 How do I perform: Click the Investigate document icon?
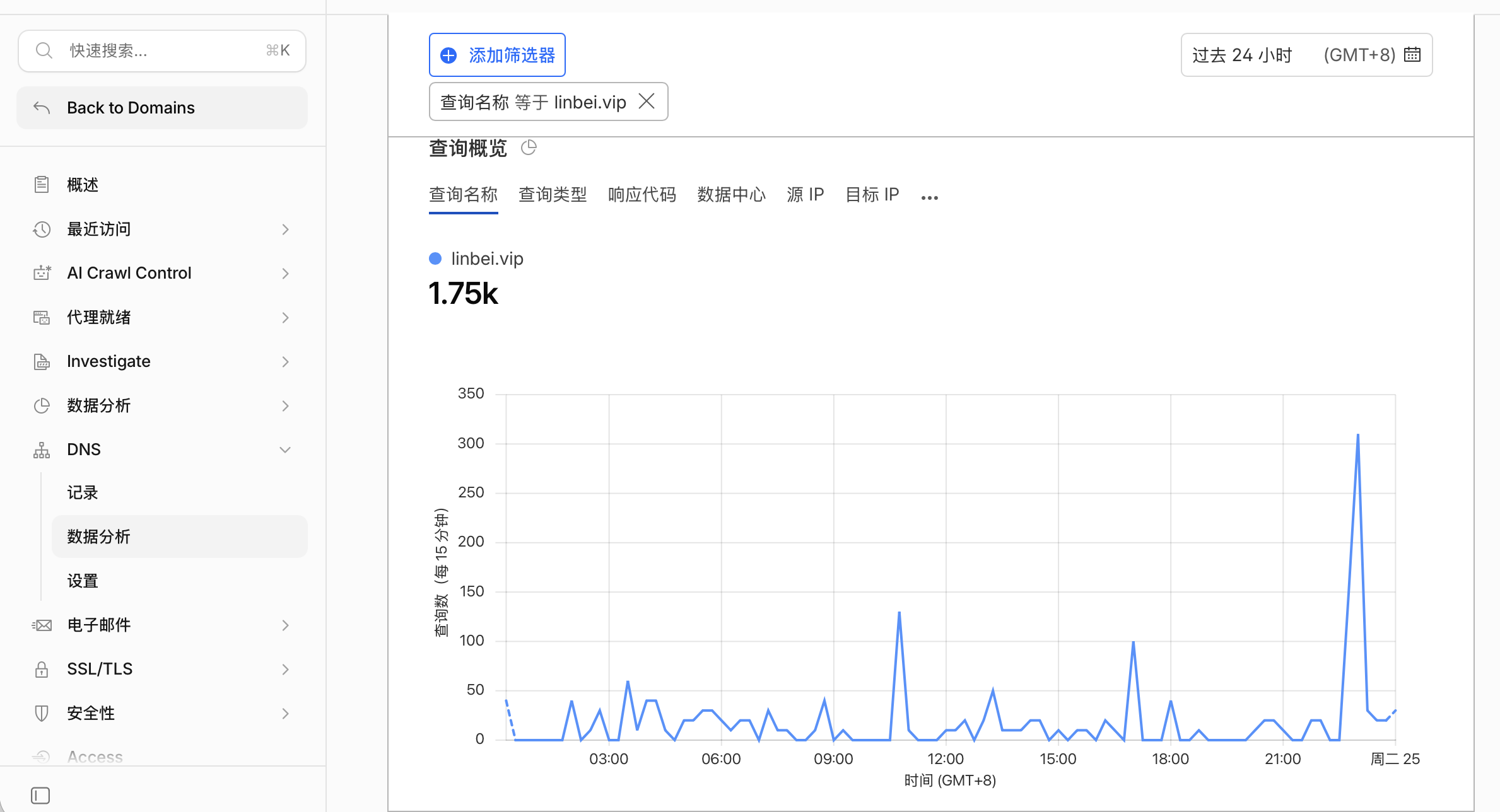(42, 361)
